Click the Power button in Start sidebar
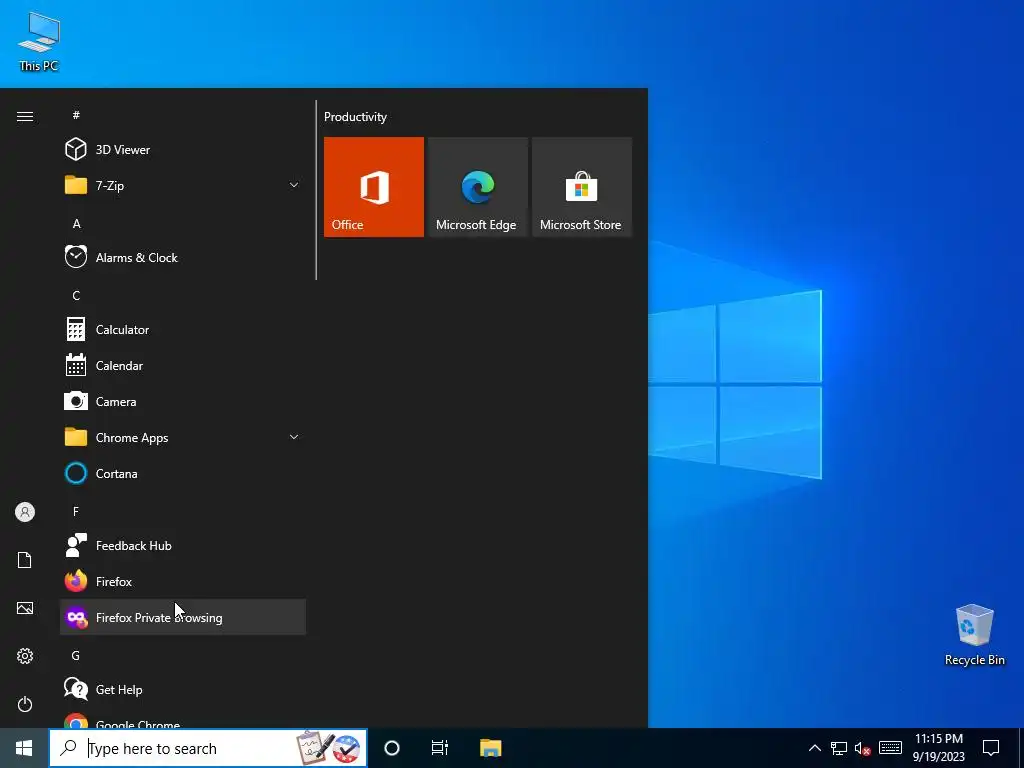 coord(25,704)
